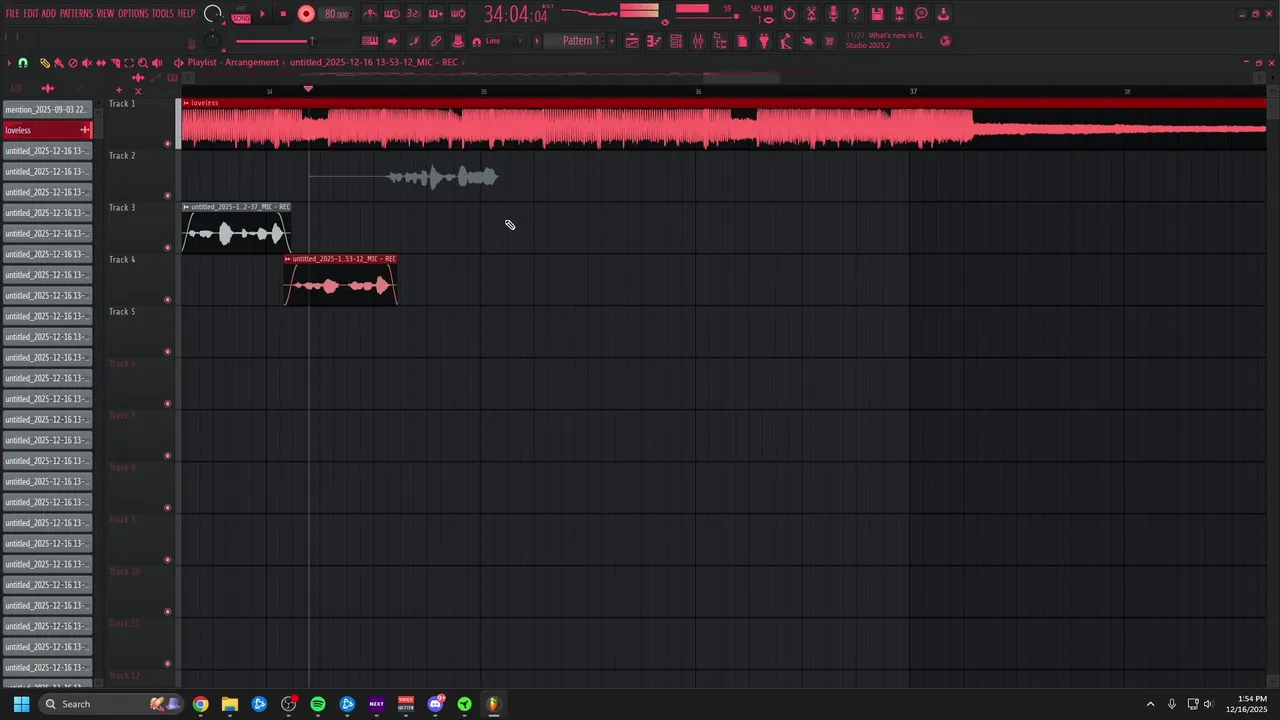Image resolution: width=1280 pixels, height=720 pixels.
Task: Save new version with floppy arrows icon
Action: coord(899,14)
